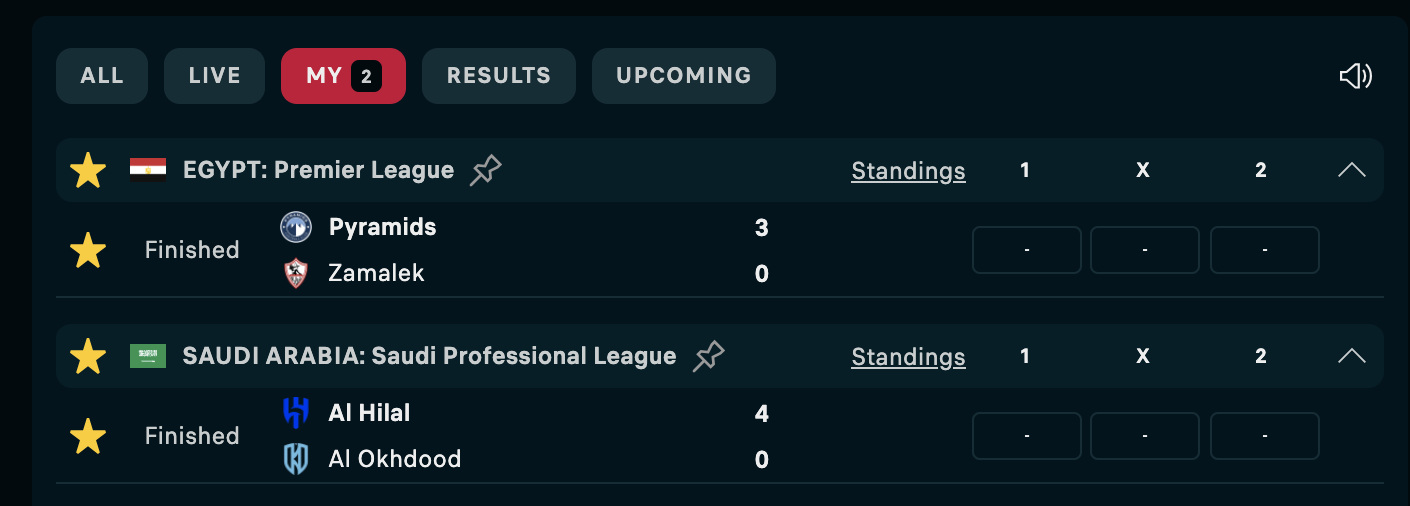
Task: Toggle favorite star for Al Hilal match
Action: [x=88, y=436]
